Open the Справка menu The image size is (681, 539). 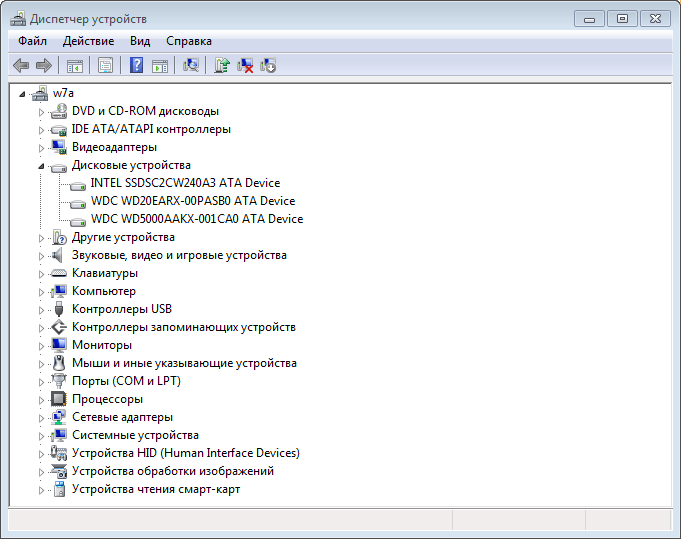click(x=189, y=41)
